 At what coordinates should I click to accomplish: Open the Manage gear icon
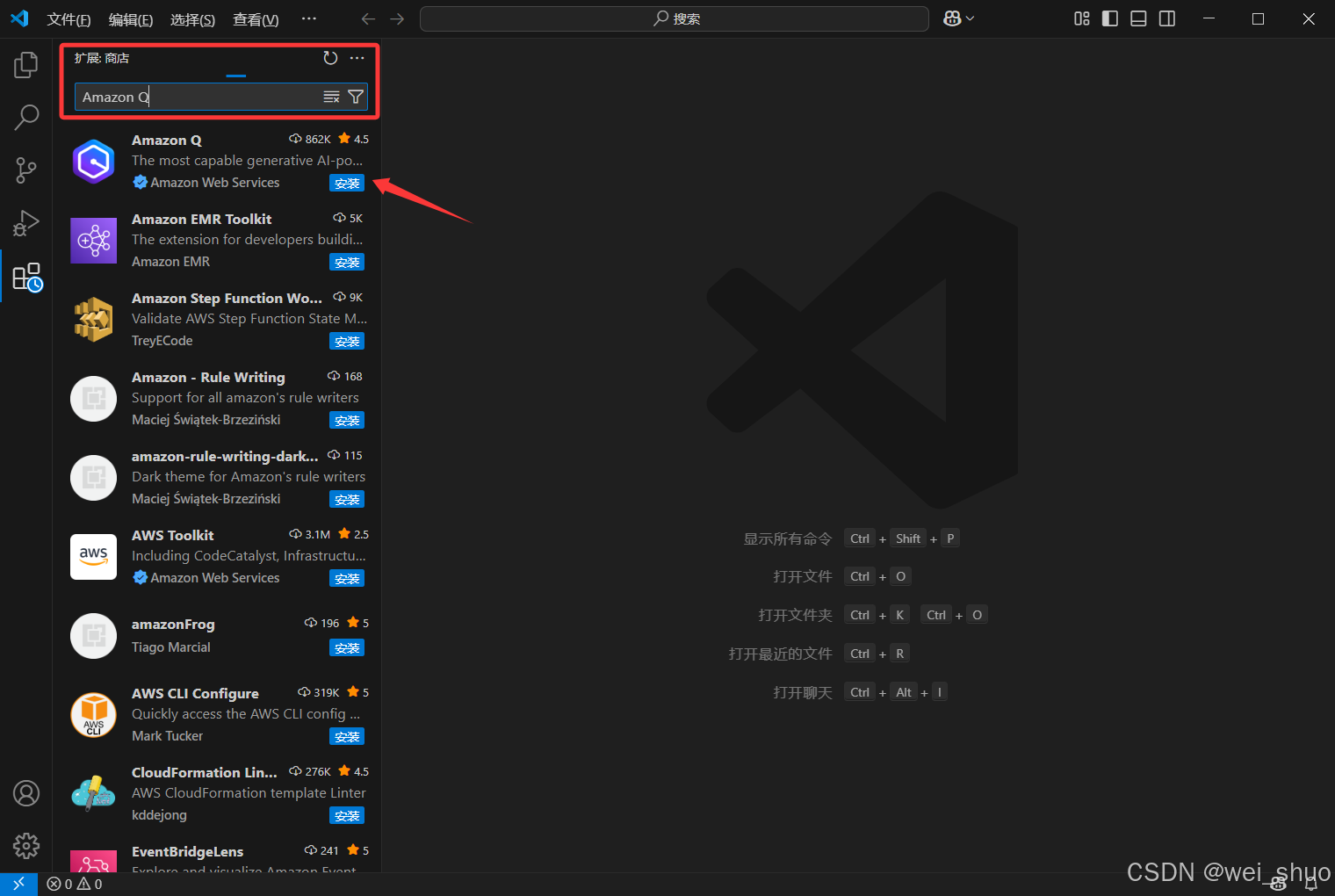coord(26,846)
